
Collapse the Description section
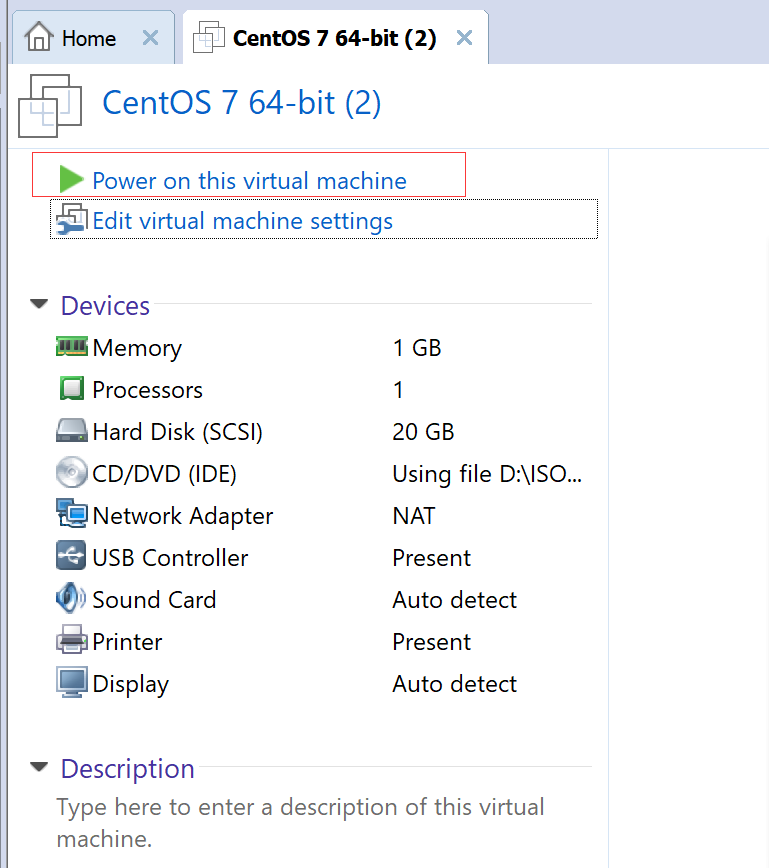[39, 768]
